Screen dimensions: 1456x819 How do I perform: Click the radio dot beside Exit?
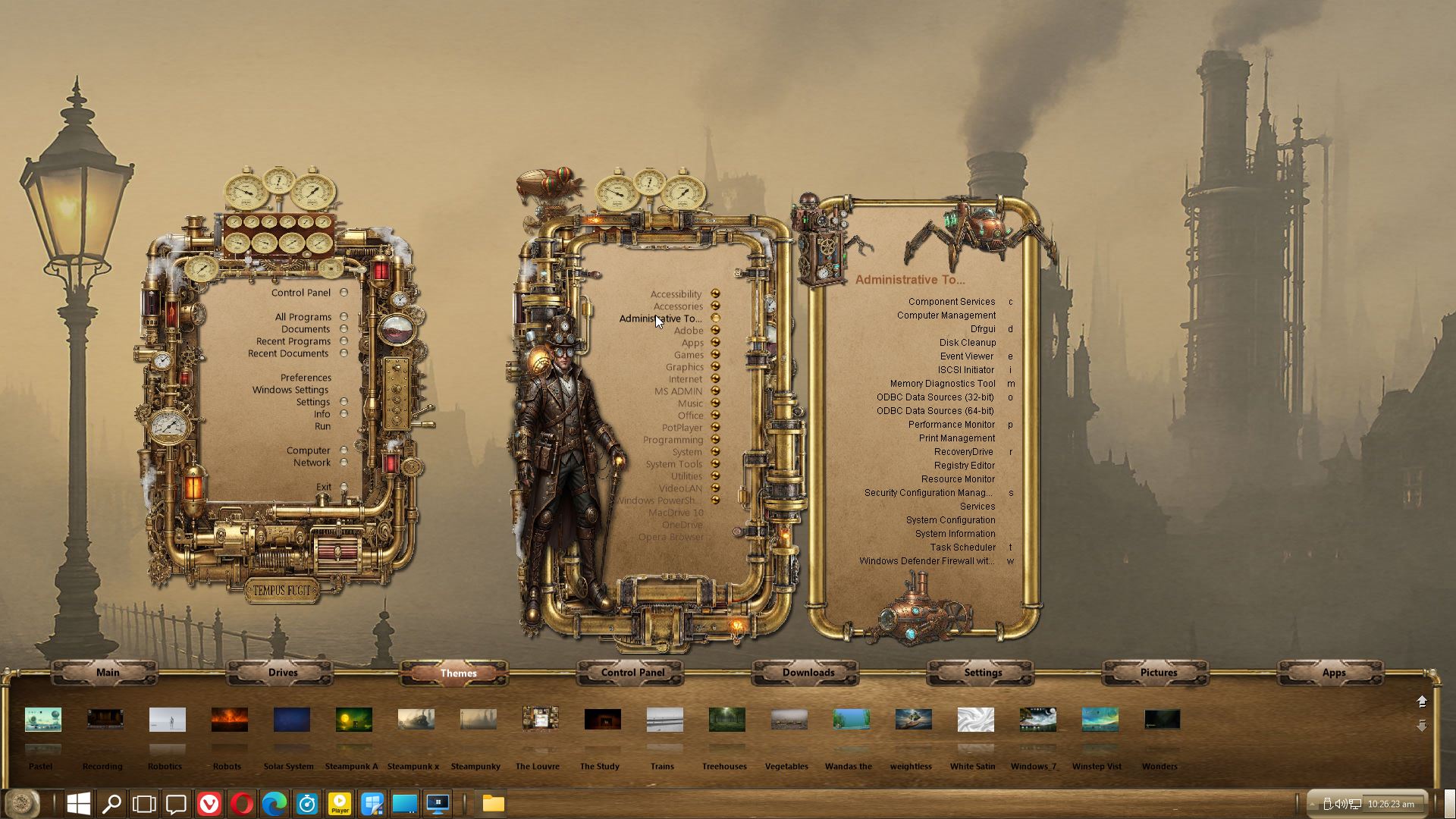pyautogui.click(x=344, y=487)
